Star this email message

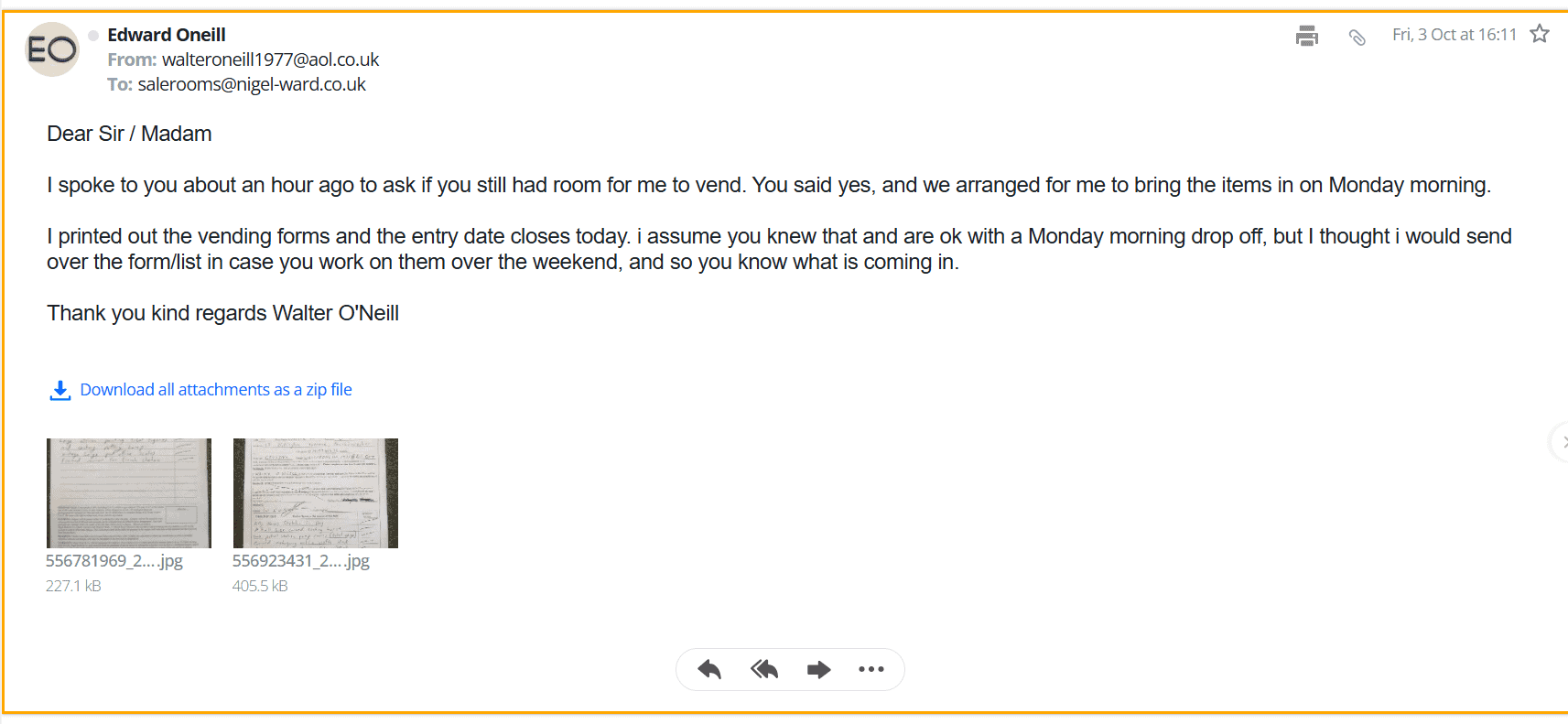[1540, 34]
